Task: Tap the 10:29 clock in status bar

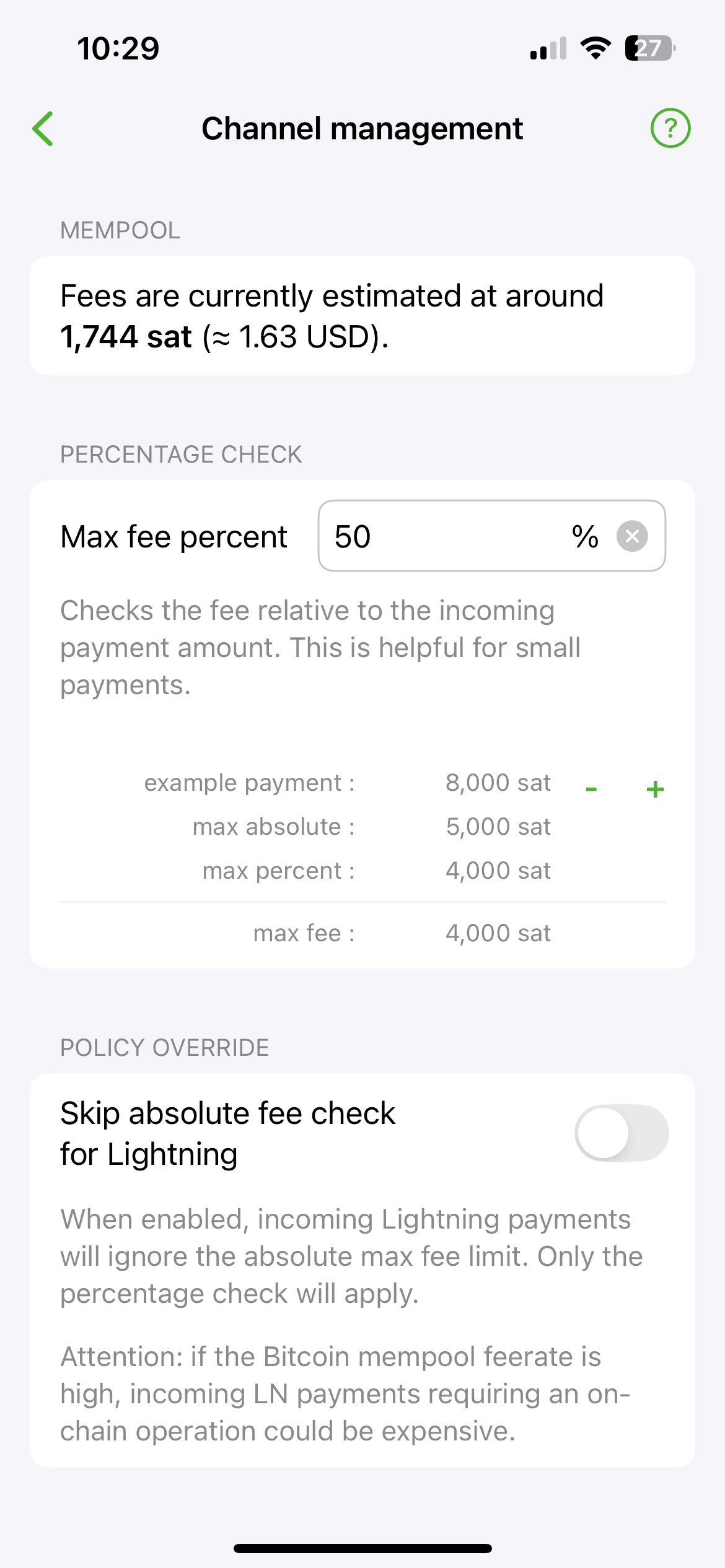Action: tap(118, 48)
